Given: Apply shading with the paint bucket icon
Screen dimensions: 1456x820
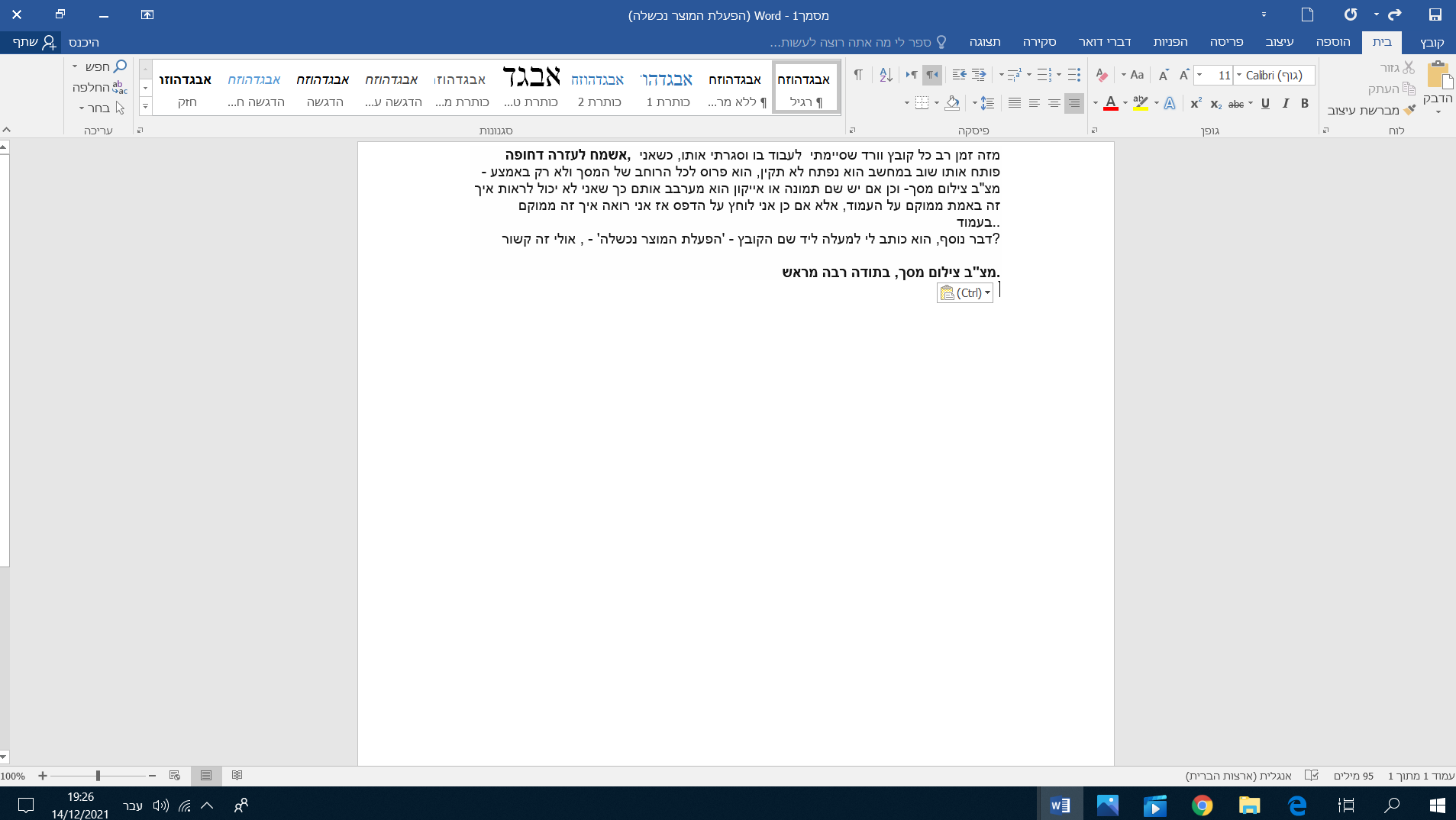Looking at the screenshot, I should [x=951, y=103].
